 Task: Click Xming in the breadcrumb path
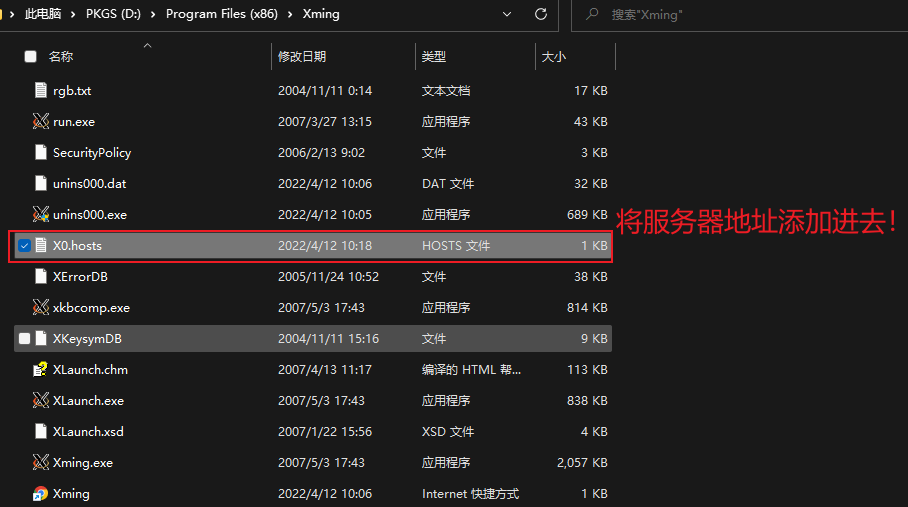pos(321,14)
